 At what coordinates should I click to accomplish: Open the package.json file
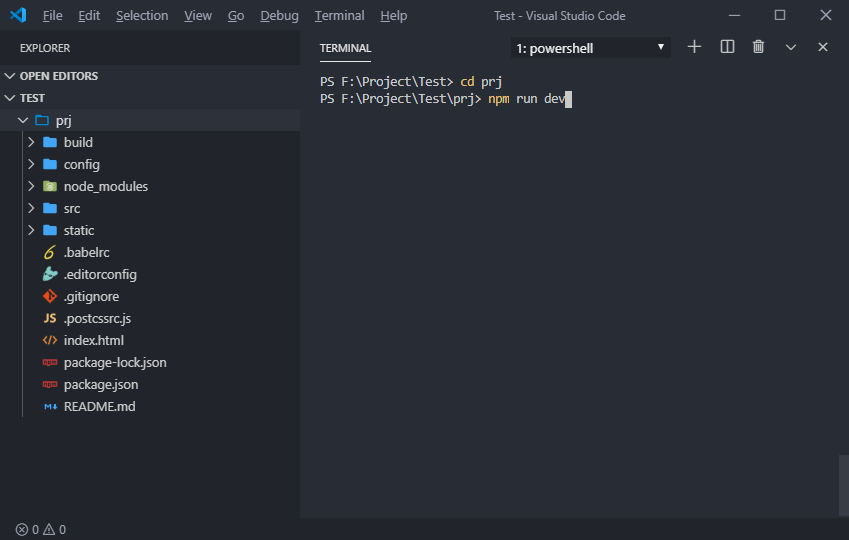(x=101, y=385)
